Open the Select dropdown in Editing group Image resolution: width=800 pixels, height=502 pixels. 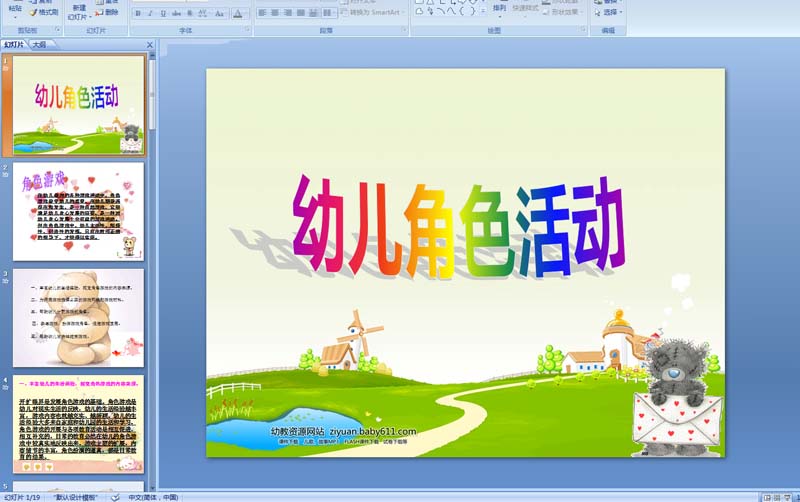610,14
